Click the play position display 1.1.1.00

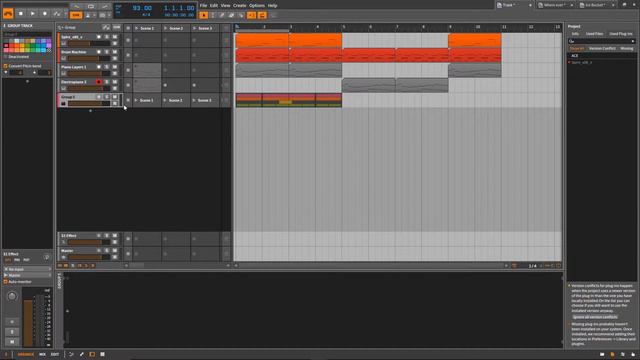click(x=179, y=8)
